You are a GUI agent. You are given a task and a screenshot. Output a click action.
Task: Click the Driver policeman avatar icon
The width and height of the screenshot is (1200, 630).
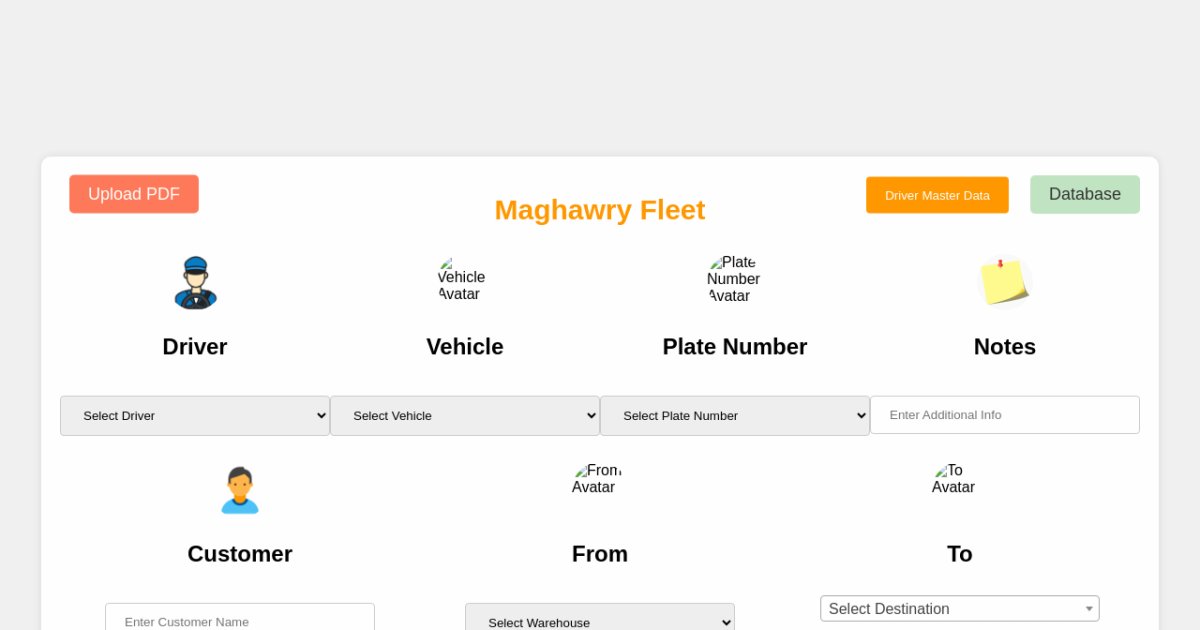click(x=195, y=282)
